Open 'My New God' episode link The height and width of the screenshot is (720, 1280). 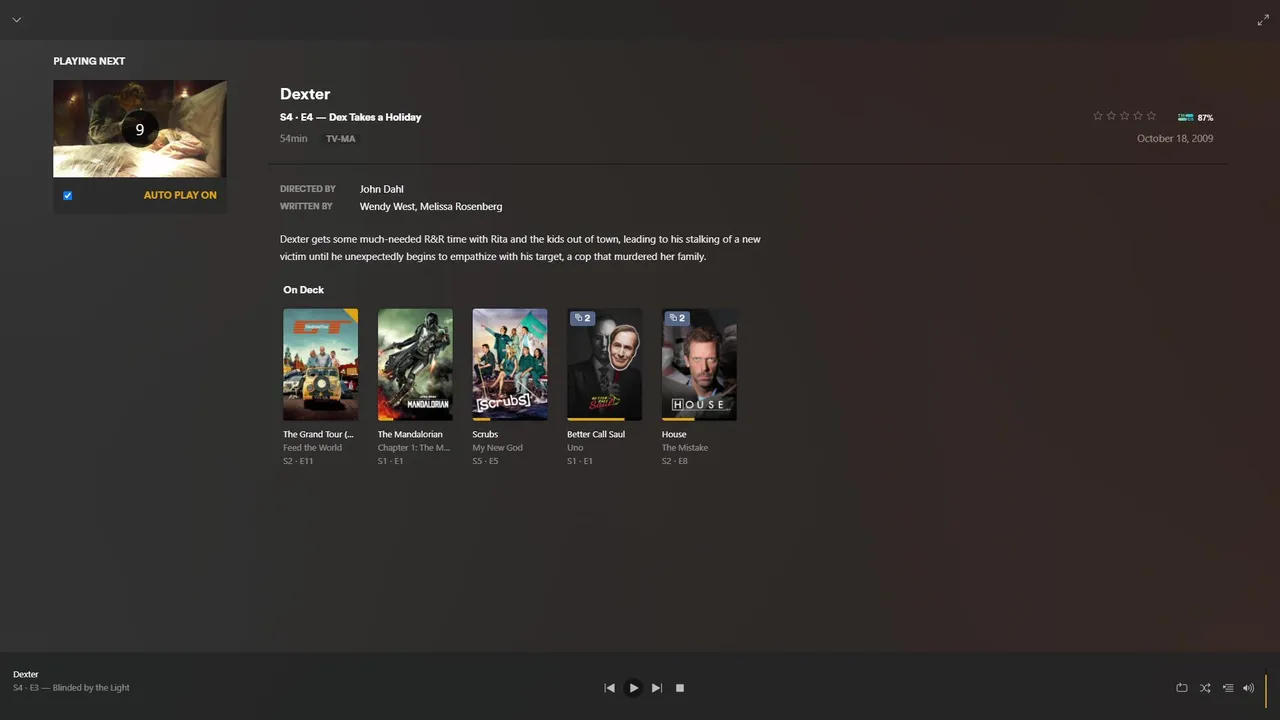[497, 448]
